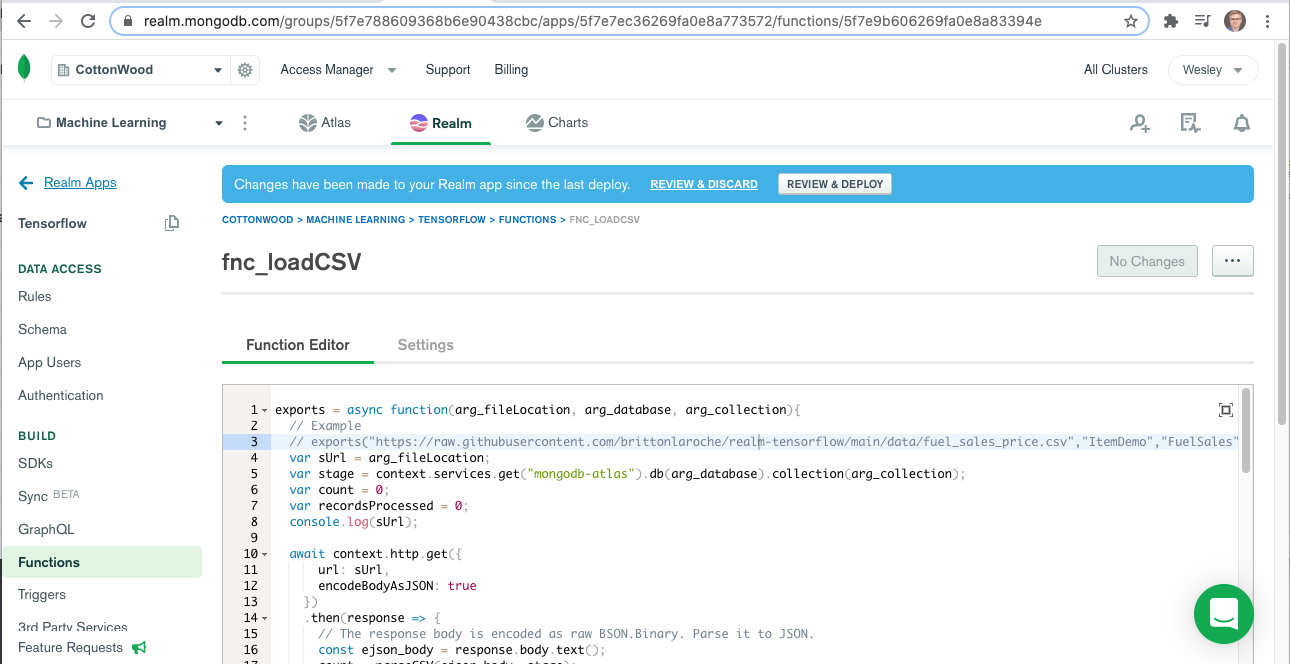The width and height of the screenshot is (1290, 664).
Task: Open Authentication in the sidebar
Action: (x=61, y=396)
